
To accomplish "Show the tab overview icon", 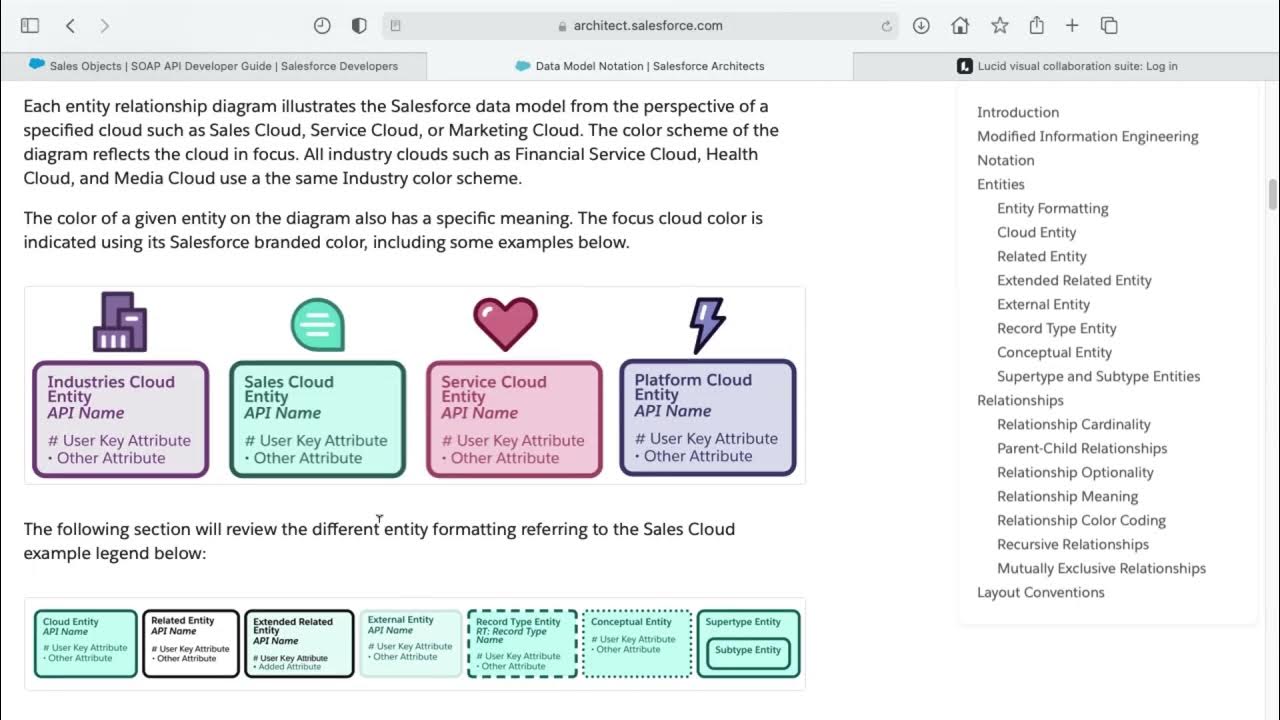I will [x=1109, y=26].
